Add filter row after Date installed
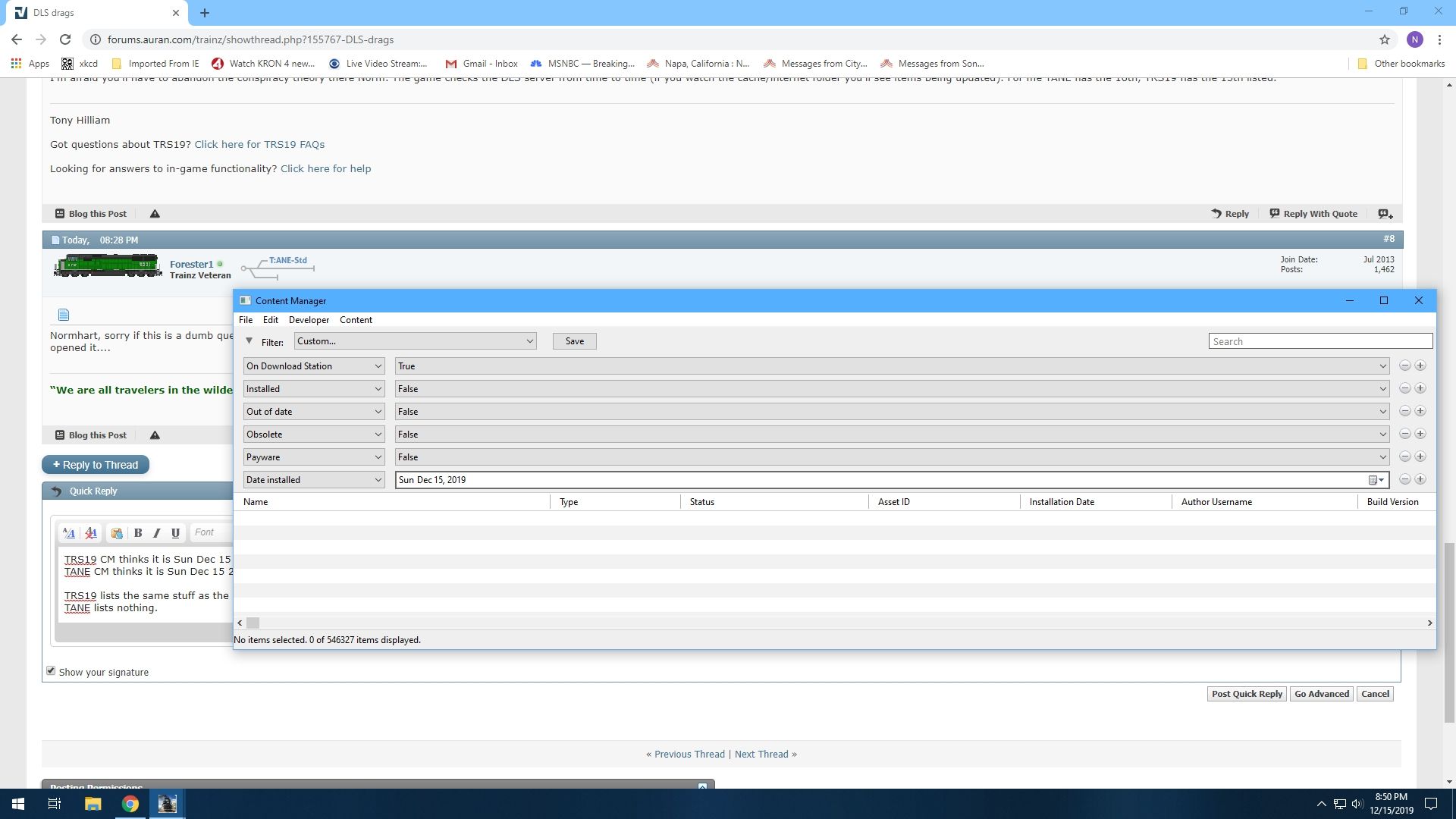The image size is (1456, 819). pos(1420,479)
